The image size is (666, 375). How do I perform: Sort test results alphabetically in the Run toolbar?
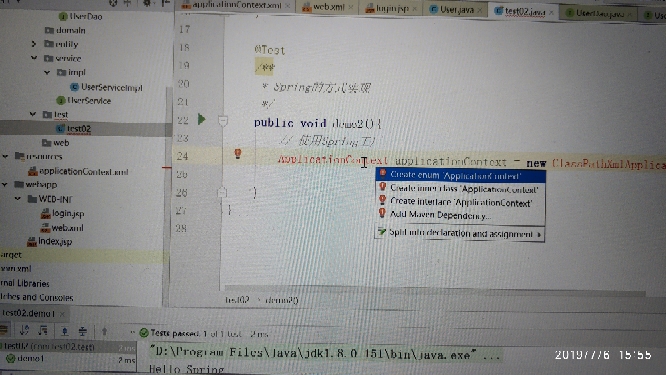pyautogui.click(x=24, y=330)
